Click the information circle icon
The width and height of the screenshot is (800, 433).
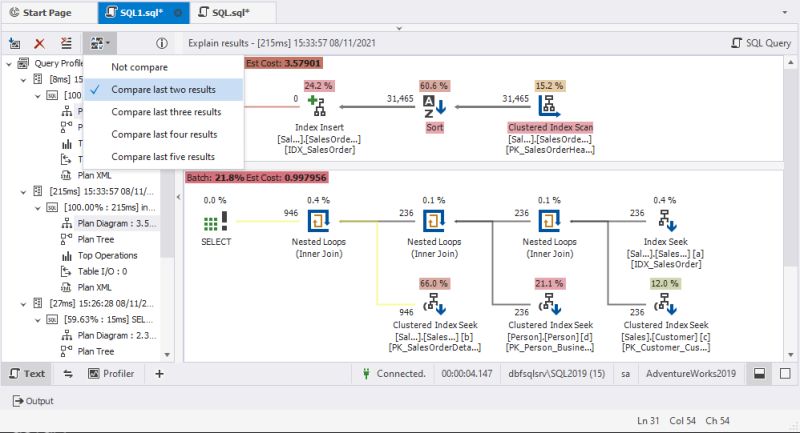[162, 43]
